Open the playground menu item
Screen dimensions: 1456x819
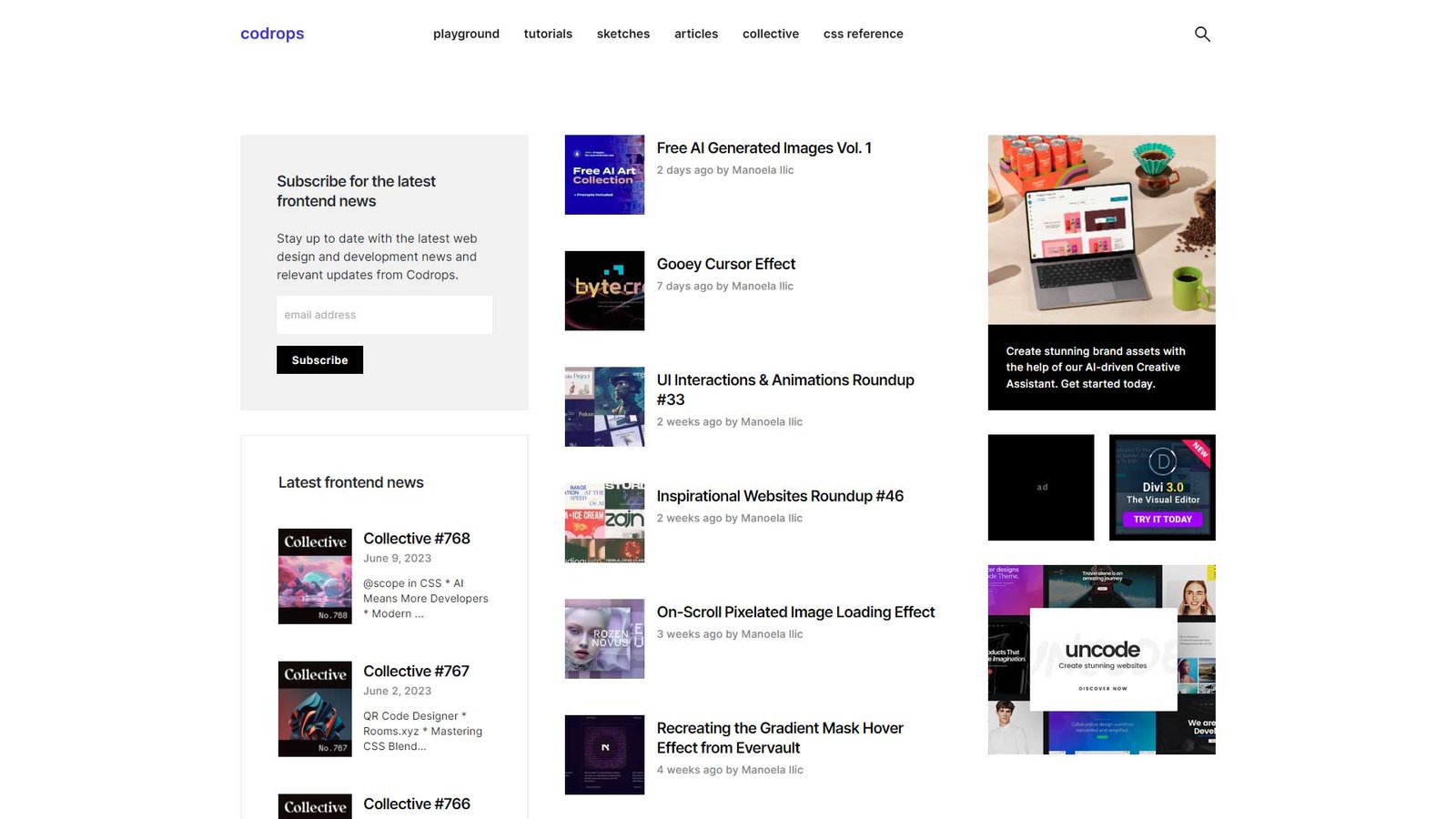click(x=466, y=34)
